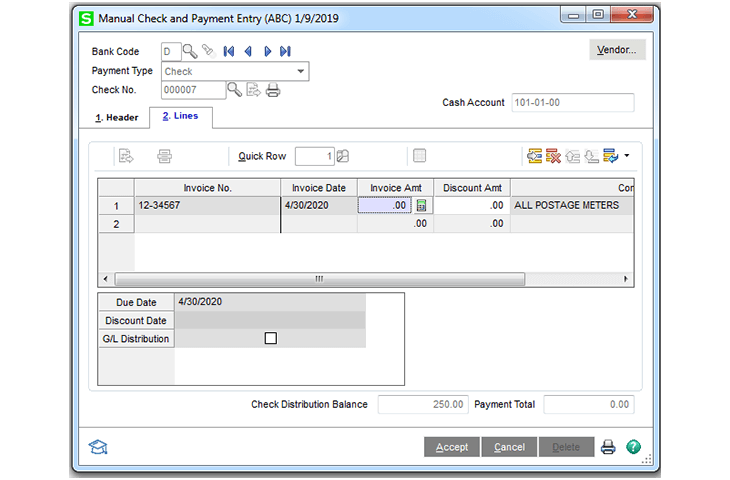Viewport: 730px width, 480px height.
Task: Expand the Payment Type dropdown
Action: pos(300,71)
